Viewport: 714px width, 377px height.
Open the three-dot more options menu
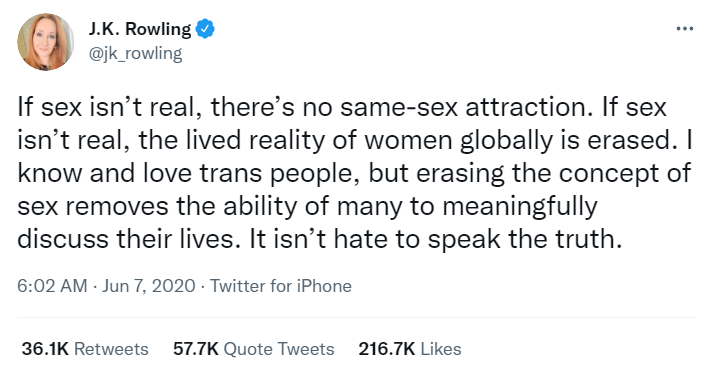684,29
